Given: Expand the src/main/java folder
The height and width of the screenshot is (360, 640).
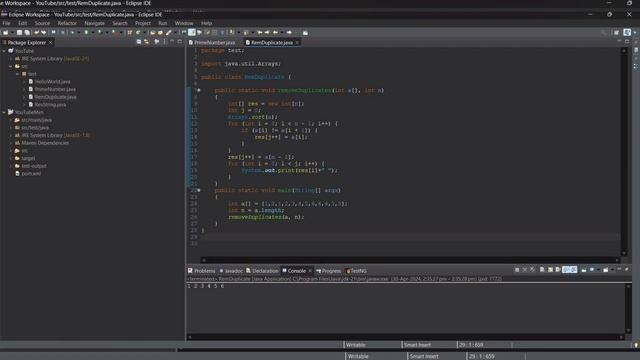Looking at the screenshot, I should pos(11,120).
